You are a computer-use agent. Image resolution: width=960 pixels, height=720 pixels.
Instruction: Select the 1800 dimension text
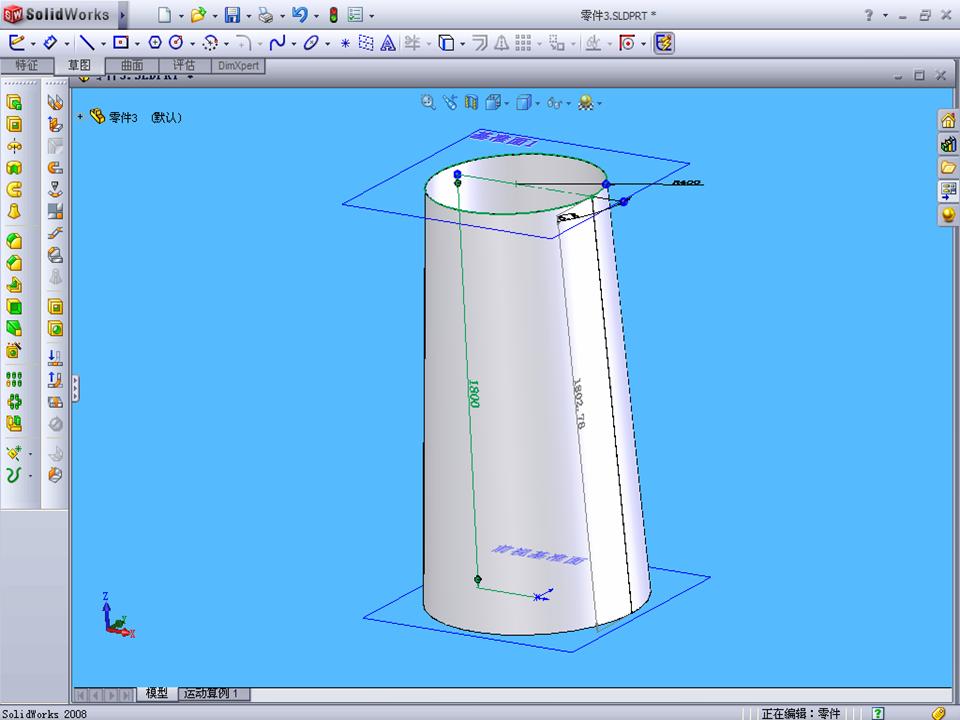(x=473, y=393)
